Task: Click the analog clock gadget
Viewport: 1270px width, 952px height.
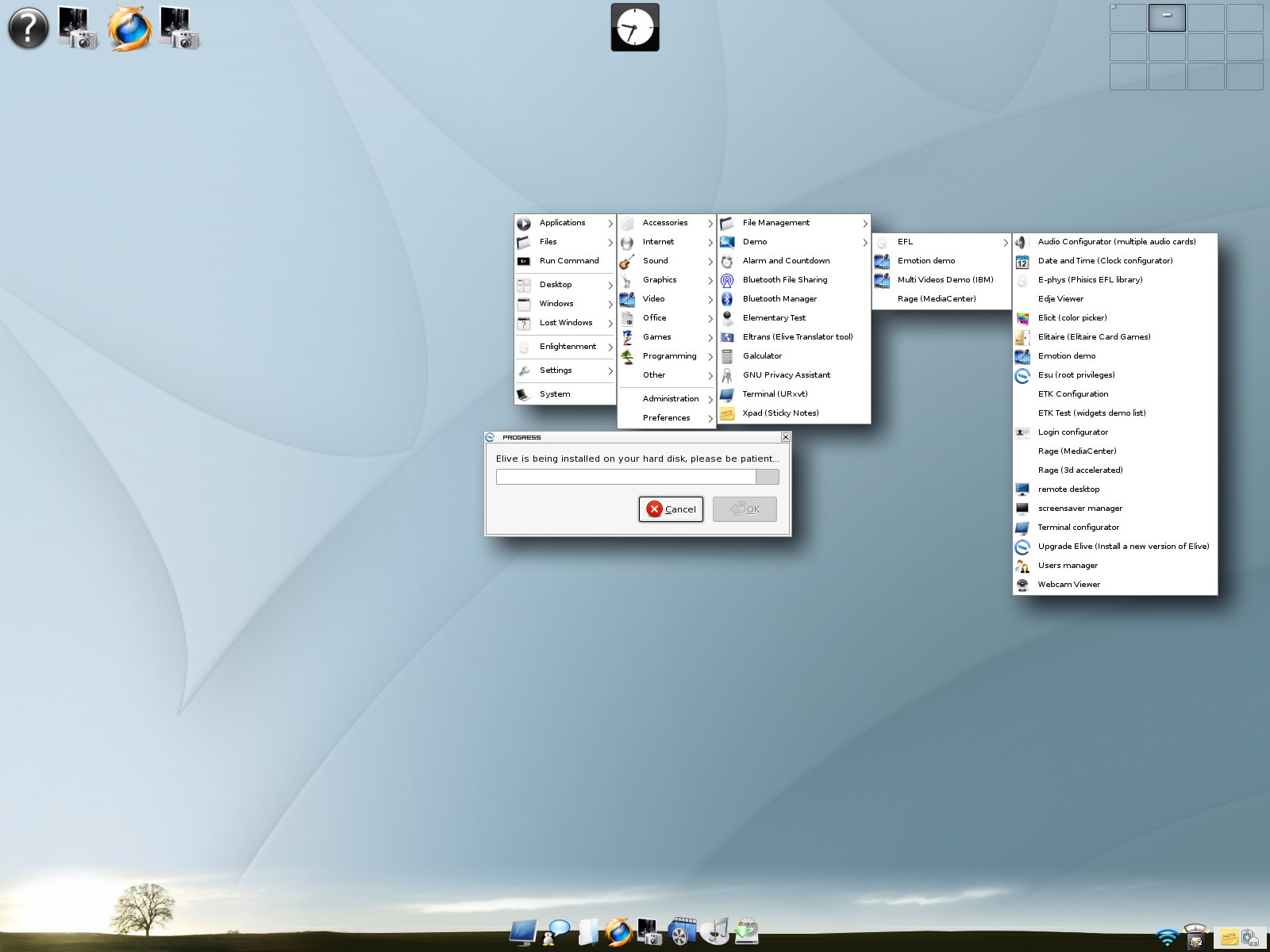Action: pyautogui.click(x=635, y=28)
